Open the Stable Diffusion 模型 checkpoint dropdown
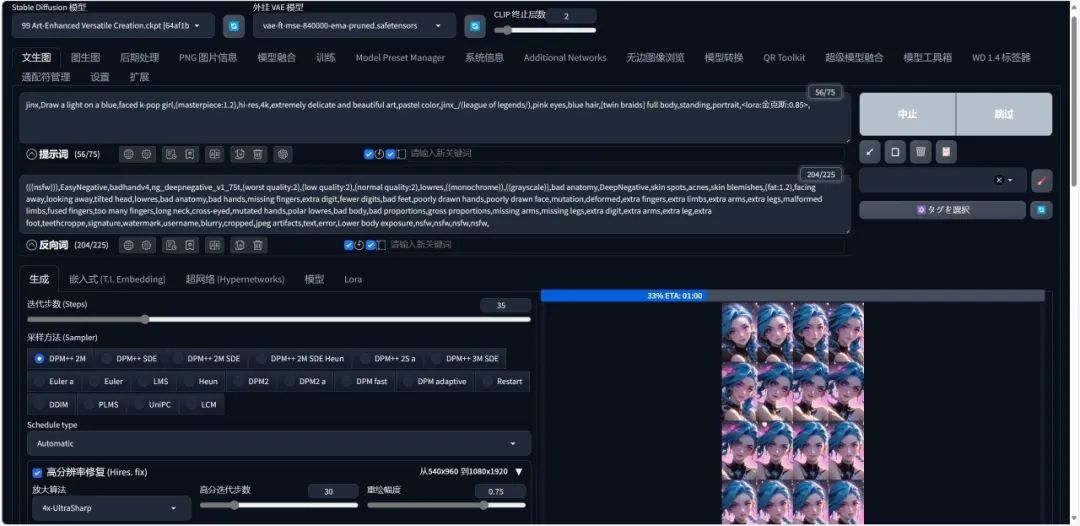Screen dimensions: 1080x526 pyautogui.click(x=113, y=26)
